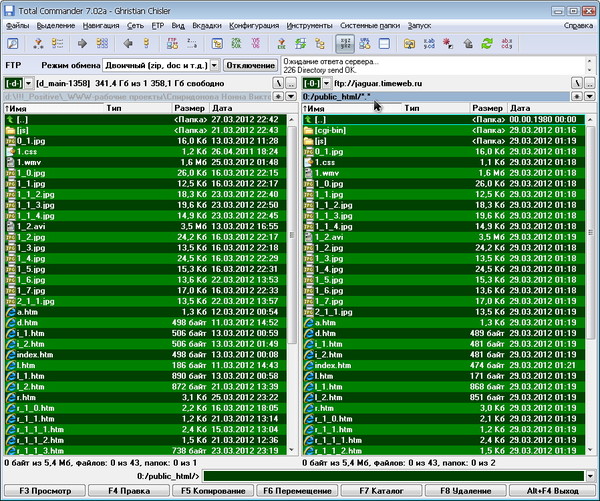Open the Выделение menu
Screen dimensions: 600x501
coord(56,26)
